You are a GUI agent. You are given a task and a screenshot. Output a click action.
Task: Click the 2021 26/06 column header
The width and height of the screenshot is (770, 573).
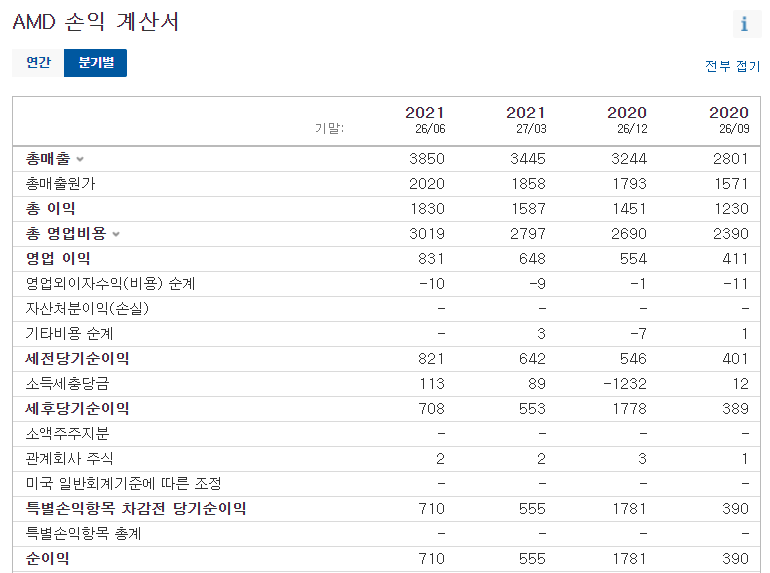point(425,120)
